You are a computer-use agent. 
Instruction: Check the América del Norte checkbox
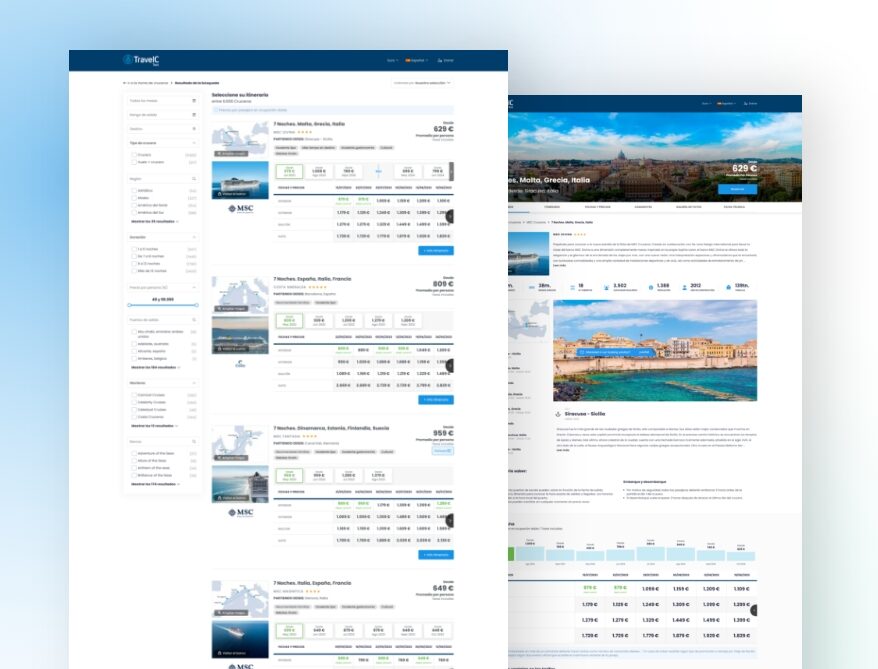click(134, 205)
